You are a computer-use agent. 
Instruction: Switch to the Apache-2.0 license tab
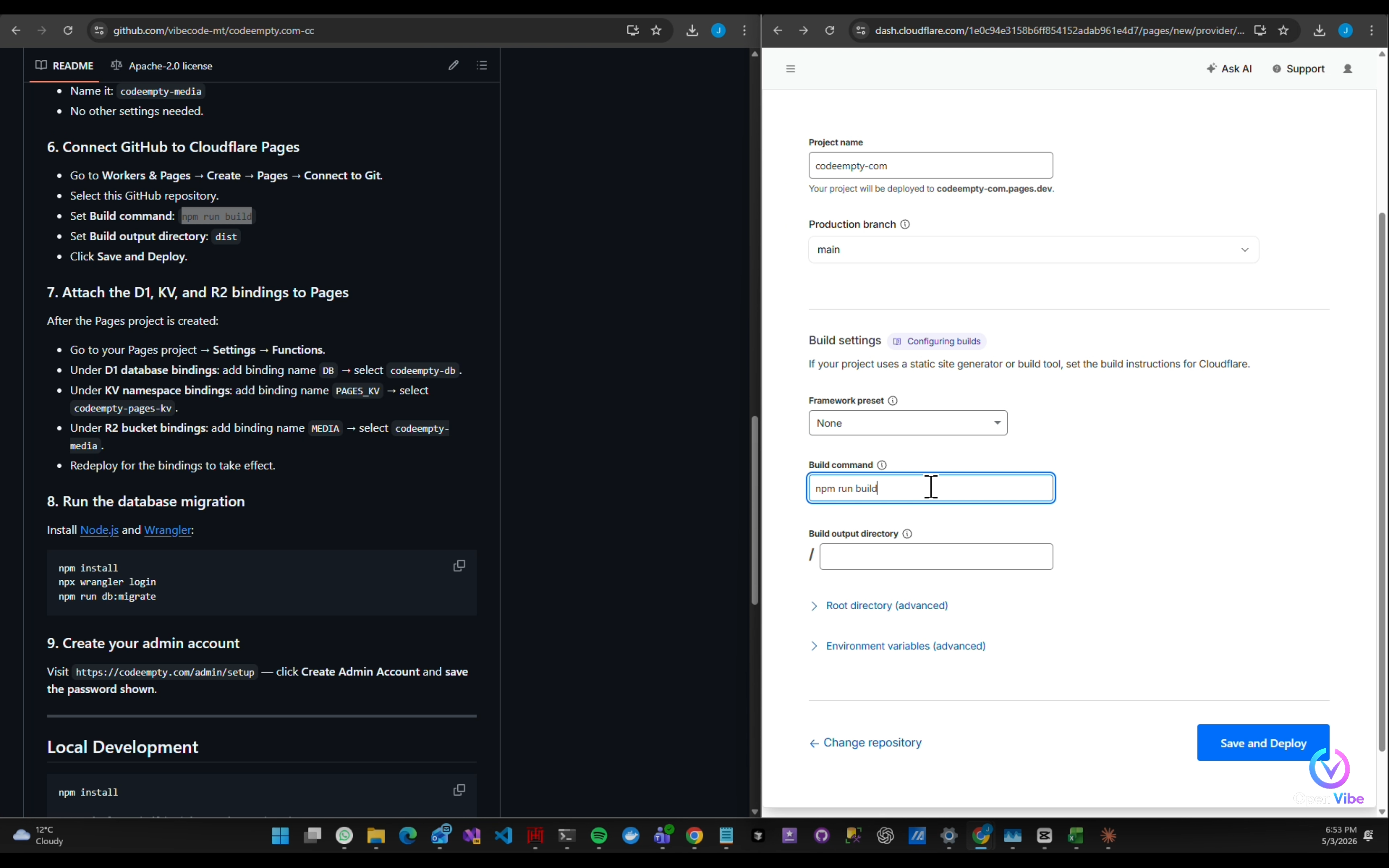(162, 66)
